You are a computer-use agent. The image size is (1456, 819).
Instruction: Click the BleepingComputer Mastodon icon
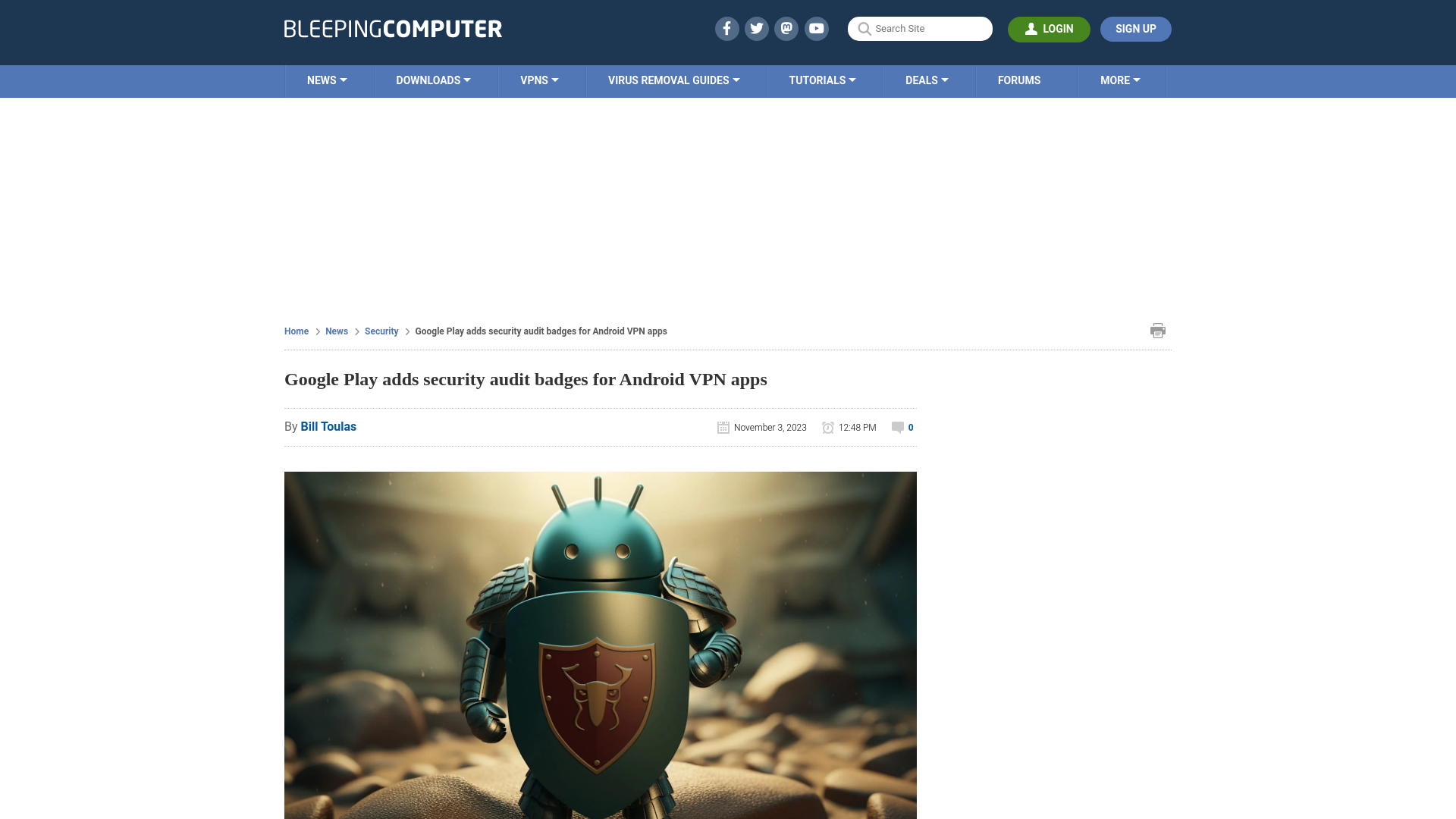786,28
